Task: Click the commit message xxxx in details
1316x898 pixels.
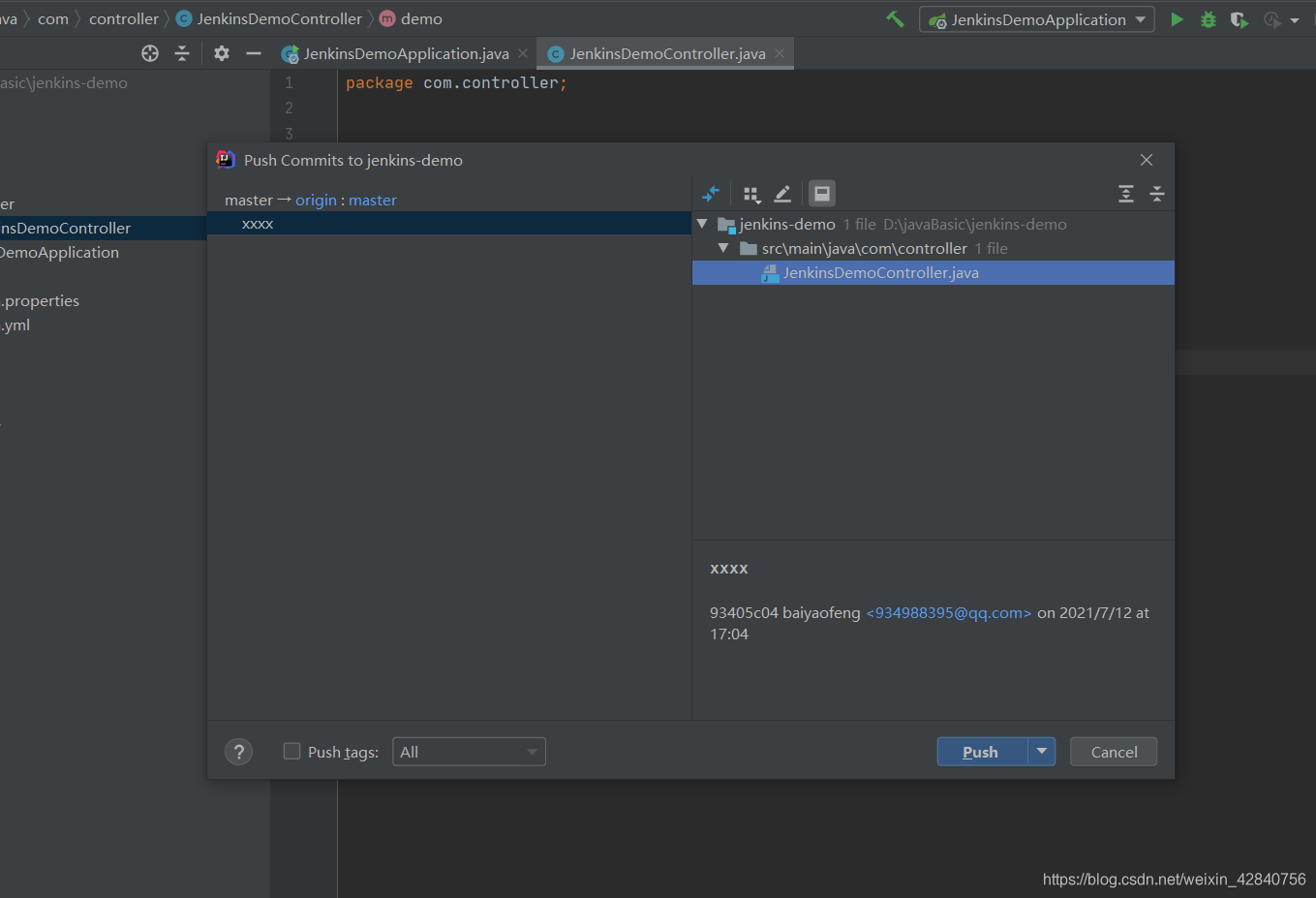Action: (729, 569)
